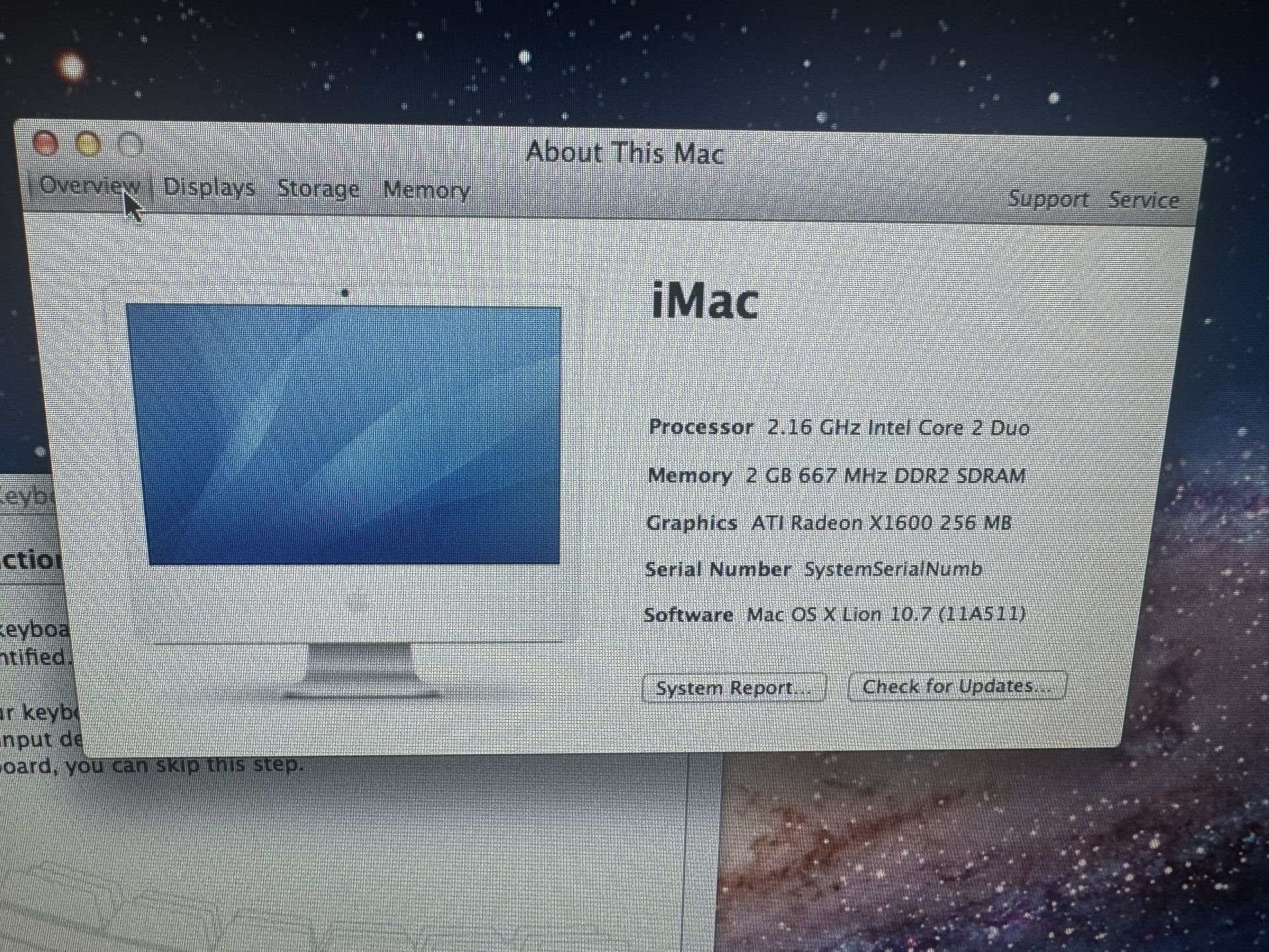Viewport: 1269px width, 952px height.
Task: Open the Displays tab
Action: pyautogui.click(x=209, y=187)
